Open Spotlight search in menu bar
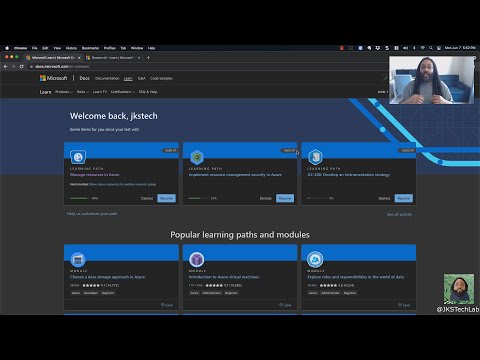This screenshot has height=360, width=480. coord(431,48)
